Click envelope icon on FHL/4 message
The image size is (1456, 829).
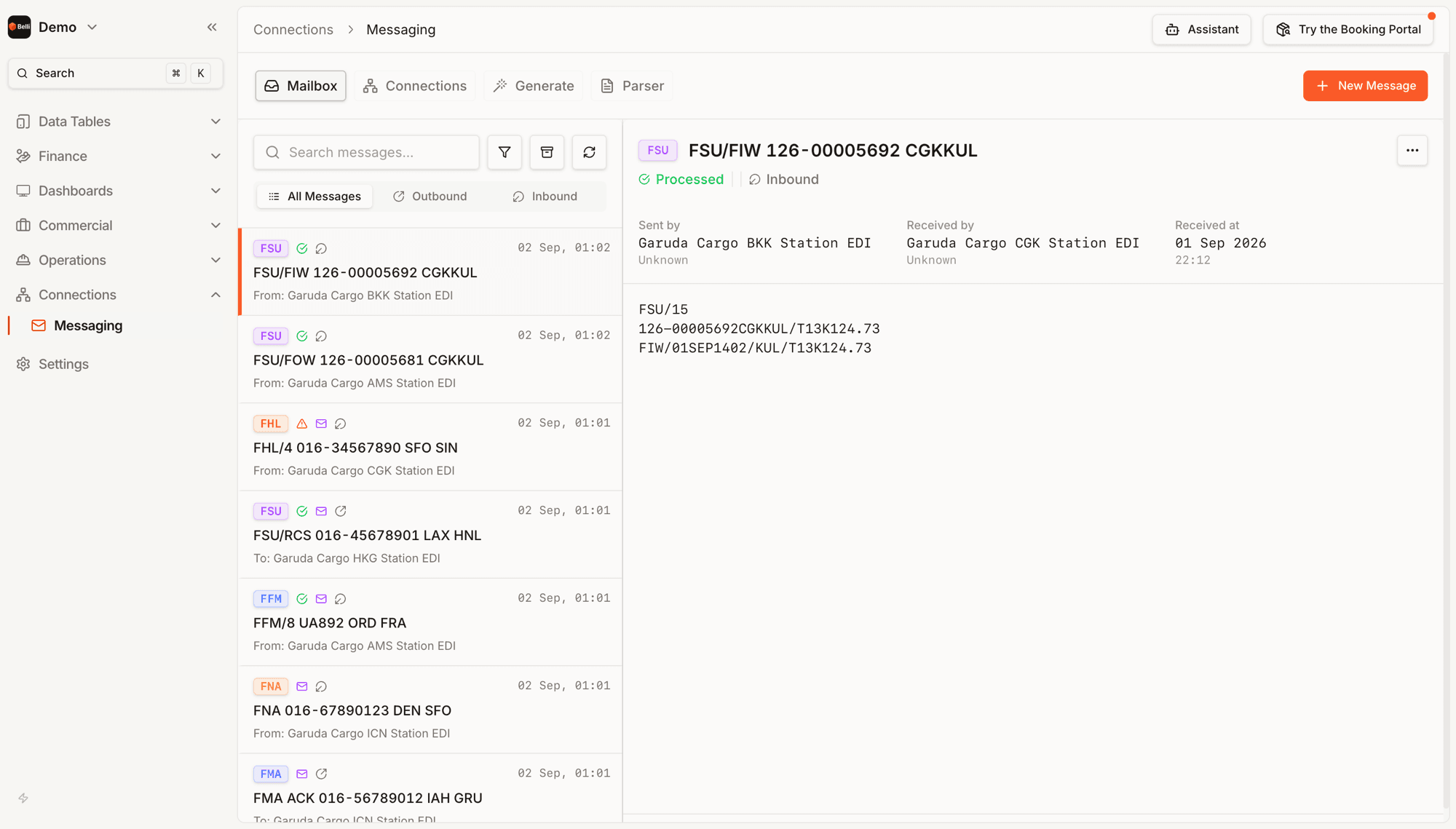click(x=321, y=424)
